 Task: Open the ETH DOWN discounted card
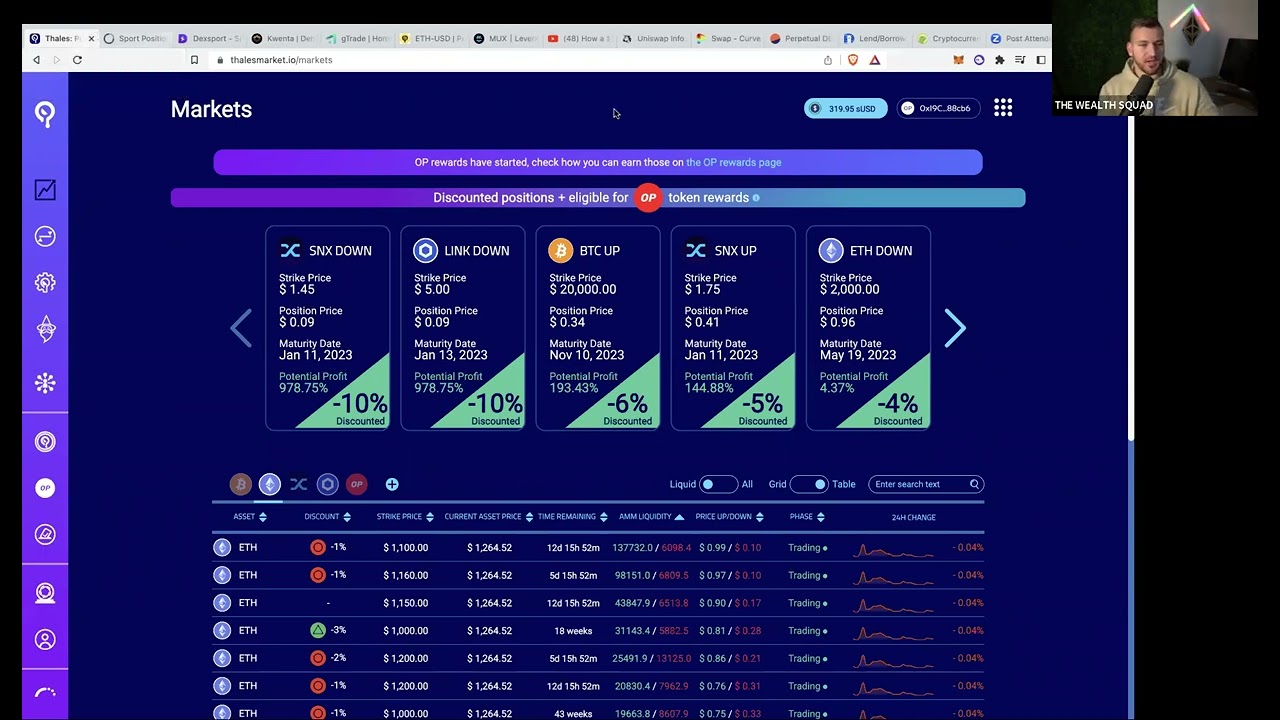[868, 328]
